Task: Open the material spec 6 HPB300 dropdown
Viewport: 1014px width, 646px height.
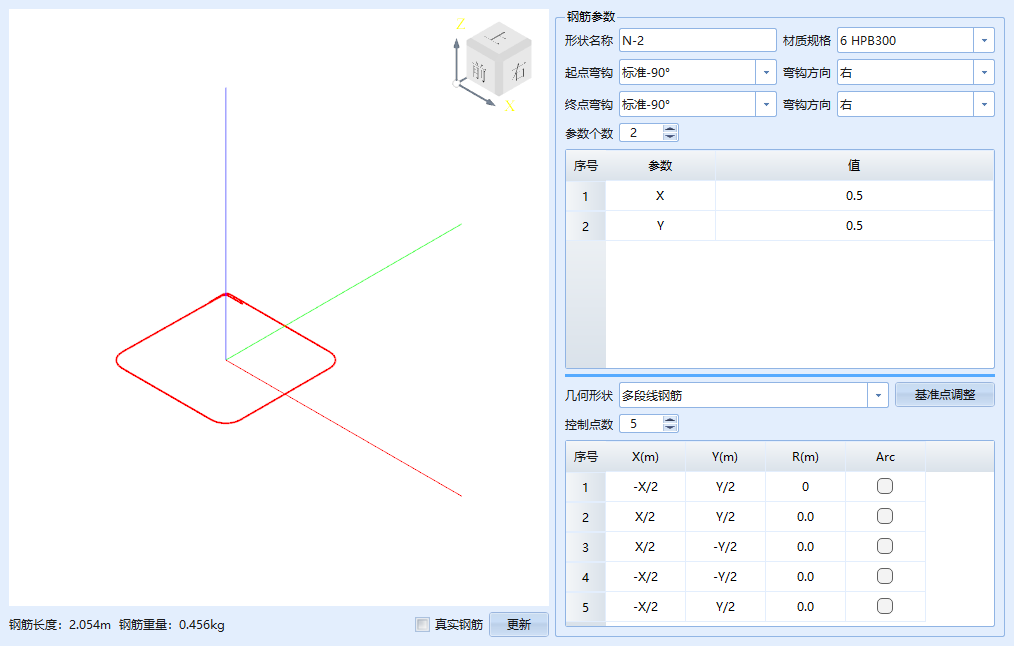Action: tap(984, 41)
